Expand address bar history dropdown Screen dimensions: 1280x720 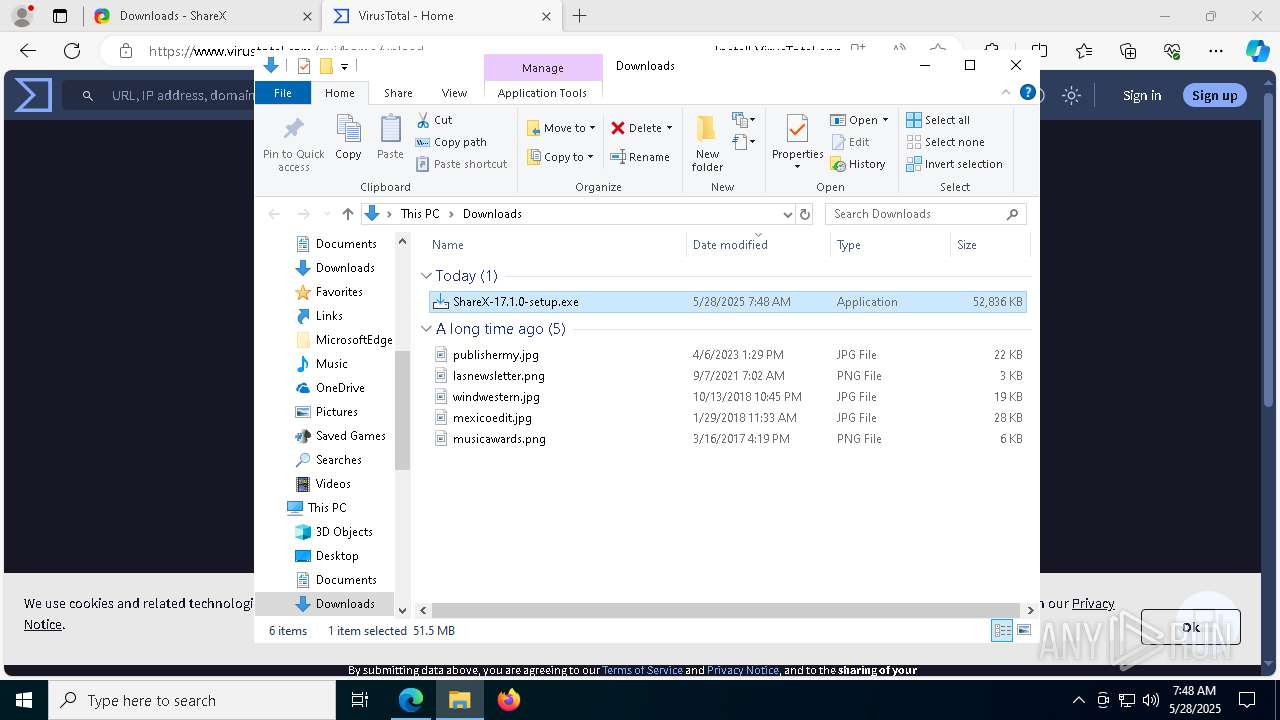[788, 214]
